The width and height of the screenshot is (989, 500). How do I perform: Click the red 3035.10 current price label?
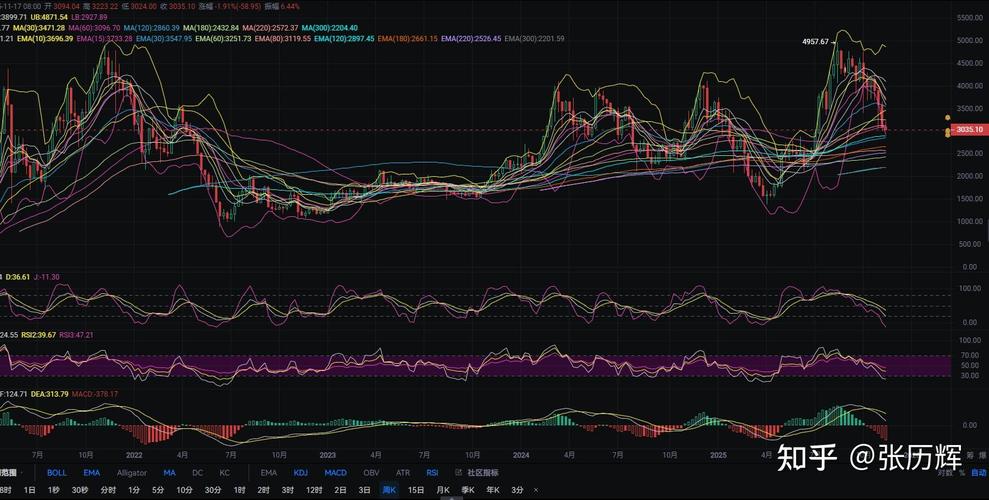coord(967,129)
